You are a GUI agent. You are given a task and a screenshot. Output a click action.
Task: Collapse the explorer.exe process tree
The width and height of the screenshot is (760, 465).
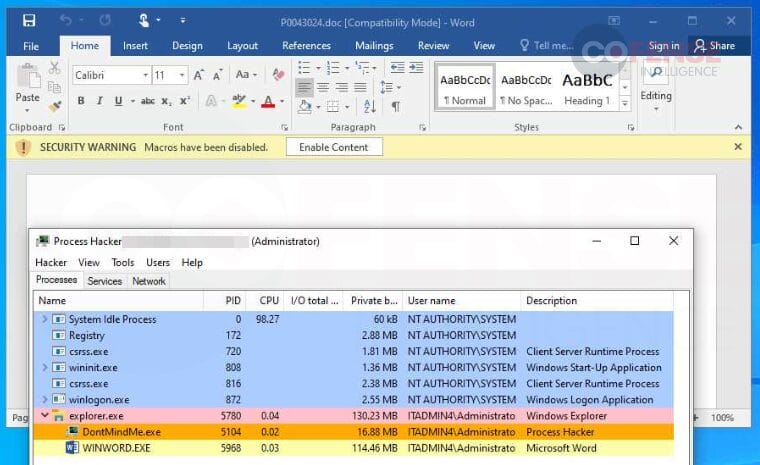(44, 416)
